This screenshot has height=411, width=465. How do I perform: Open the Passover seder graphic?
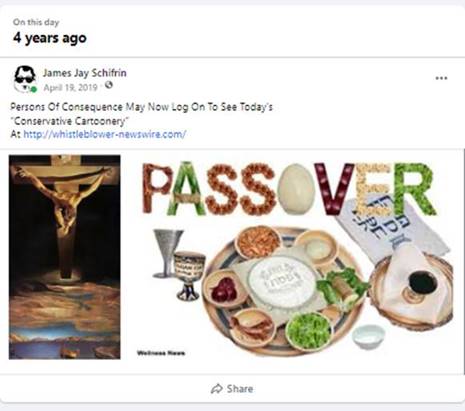[x=296, y=258]
